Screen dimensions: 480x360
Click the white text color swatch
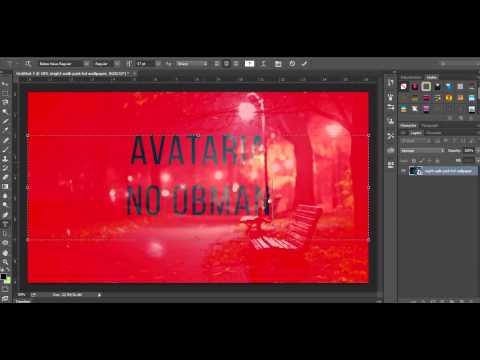coord(249,64)
